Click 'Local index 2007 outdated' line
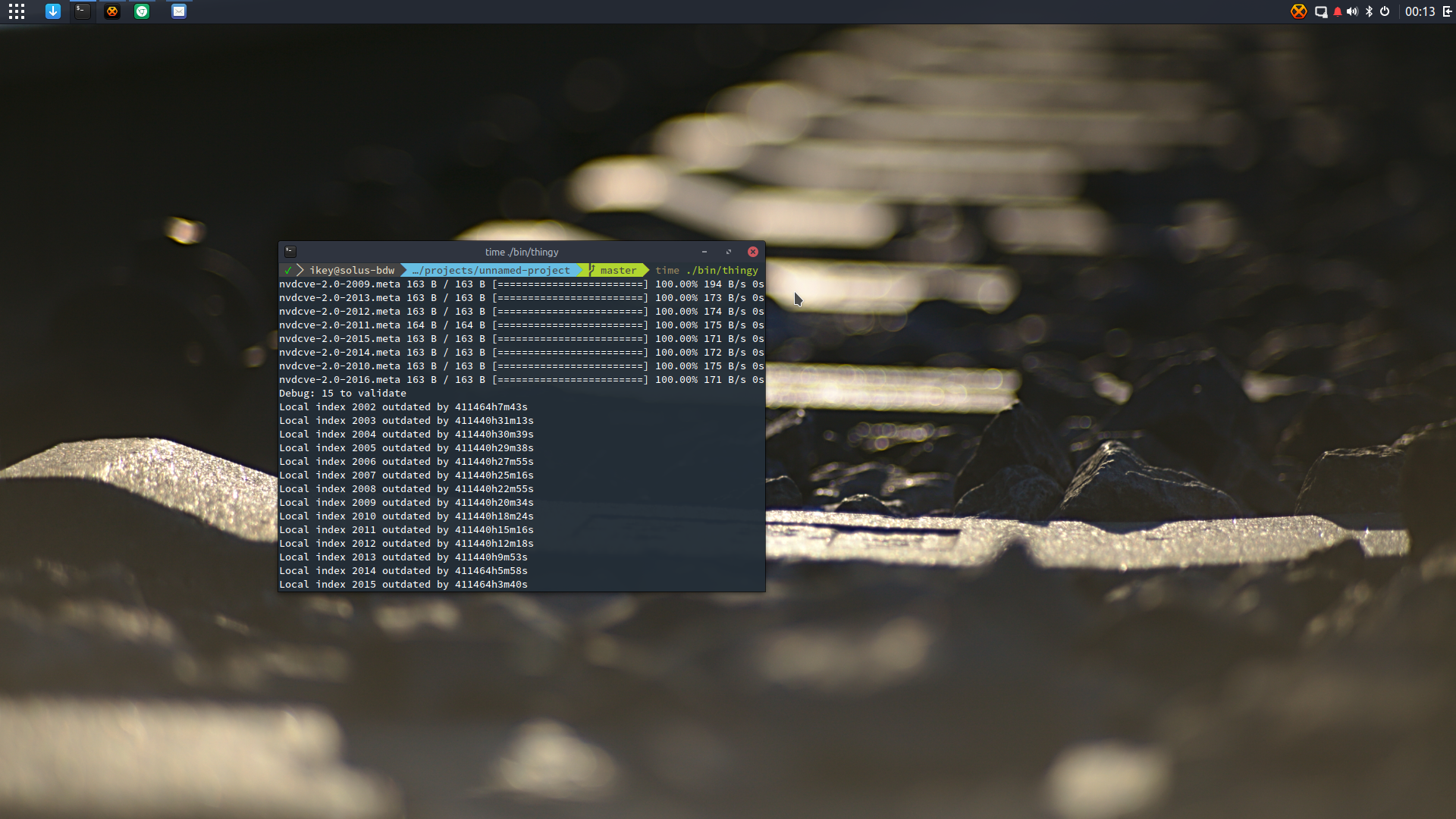The height and width of the screenshot is (819, 1456). tap(406, 475)
